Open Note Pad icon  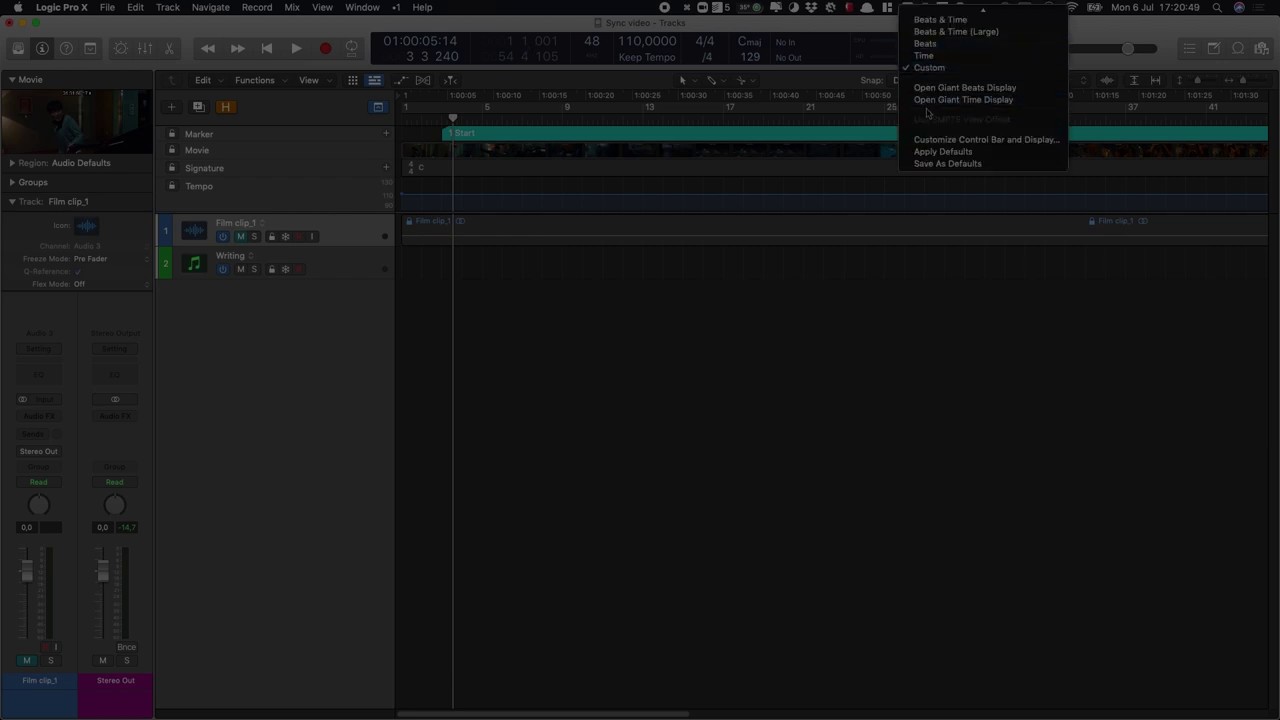pos(1214,48)
